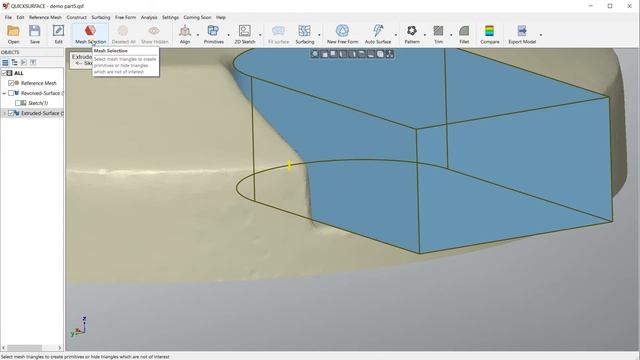Viewport: 640px width, 360px height.
Task: Uncheck the Reference Mesh checkbox
Action: [x=11, y=83]
